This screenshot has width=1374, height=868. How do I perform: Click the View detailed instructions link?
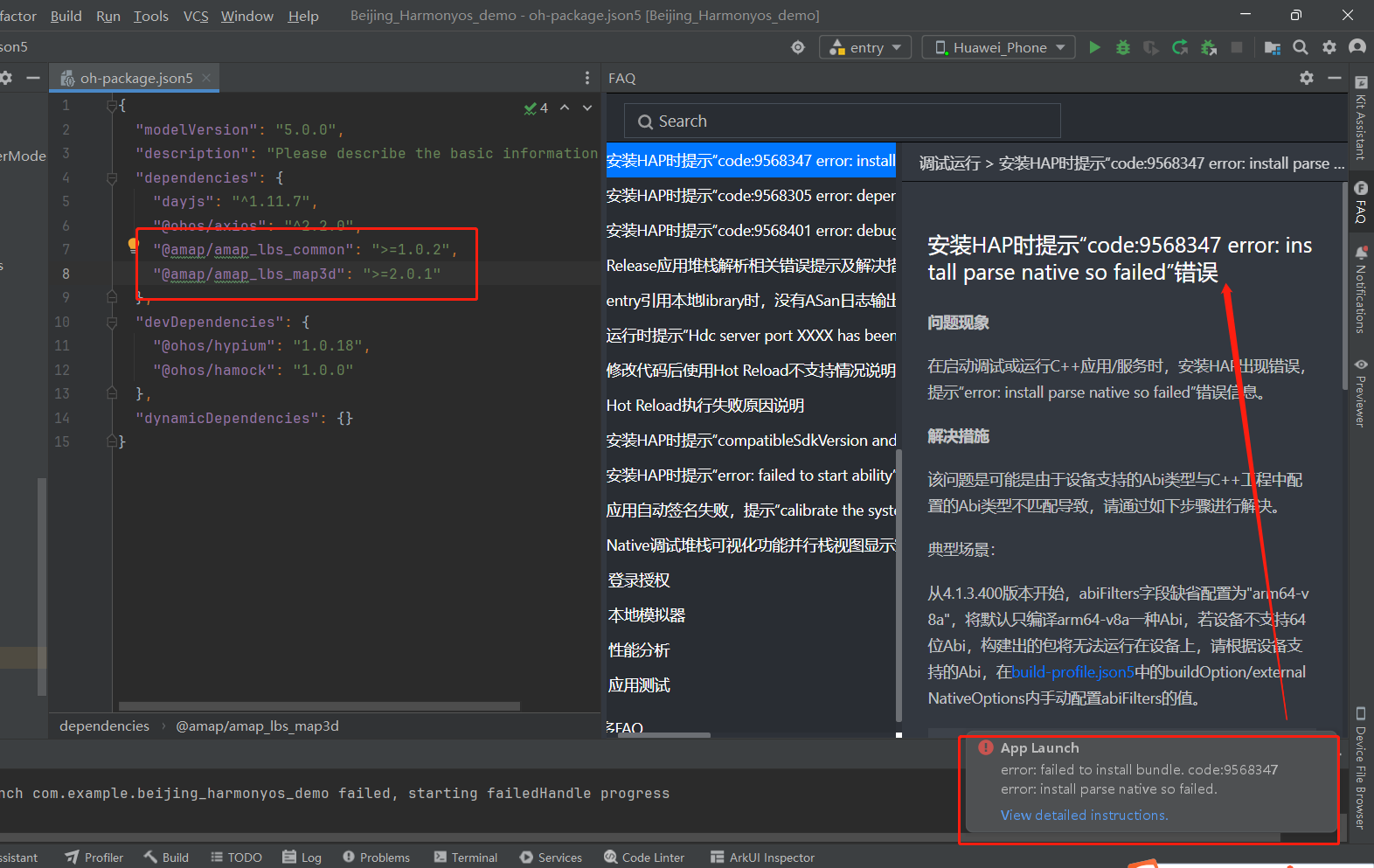[1084, 815]
